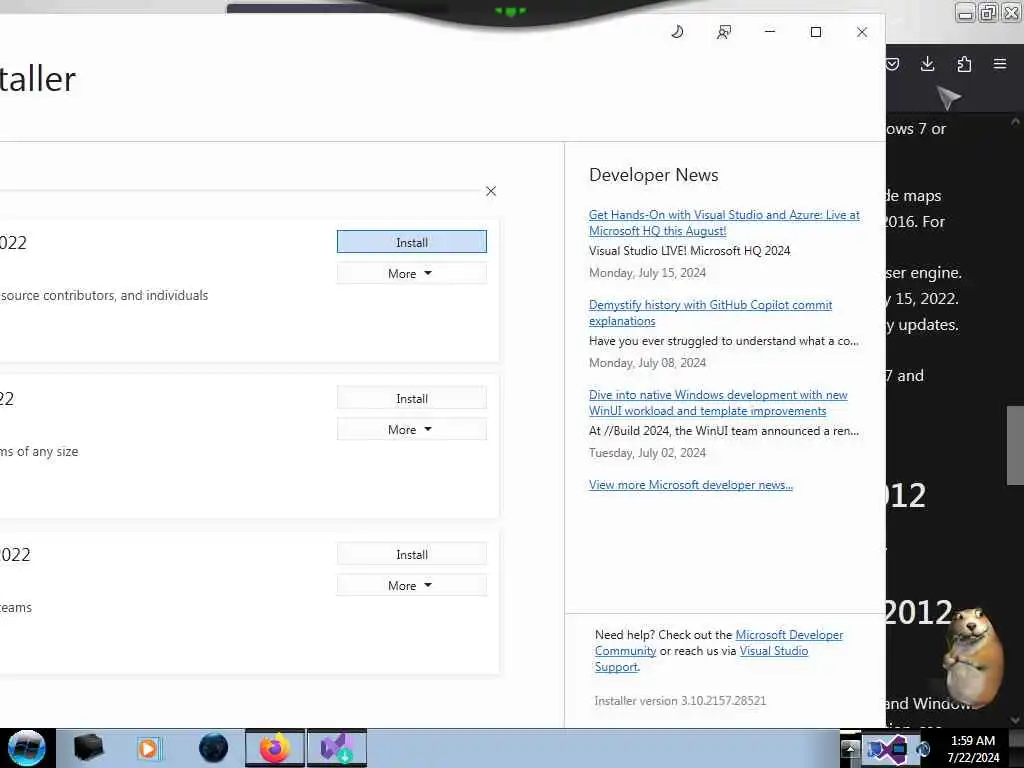
Task: Toggle the installer's moon theme icon
Action: pos(677,31)
